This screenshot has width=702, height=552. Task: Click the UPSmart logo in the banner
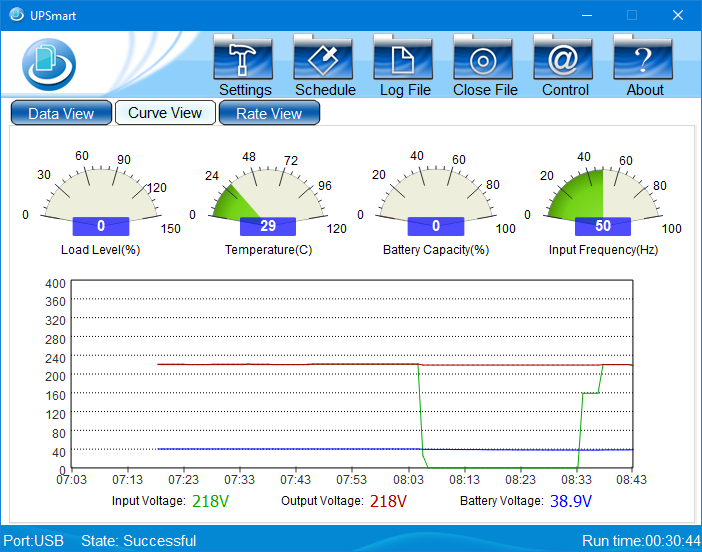[49, 64]
